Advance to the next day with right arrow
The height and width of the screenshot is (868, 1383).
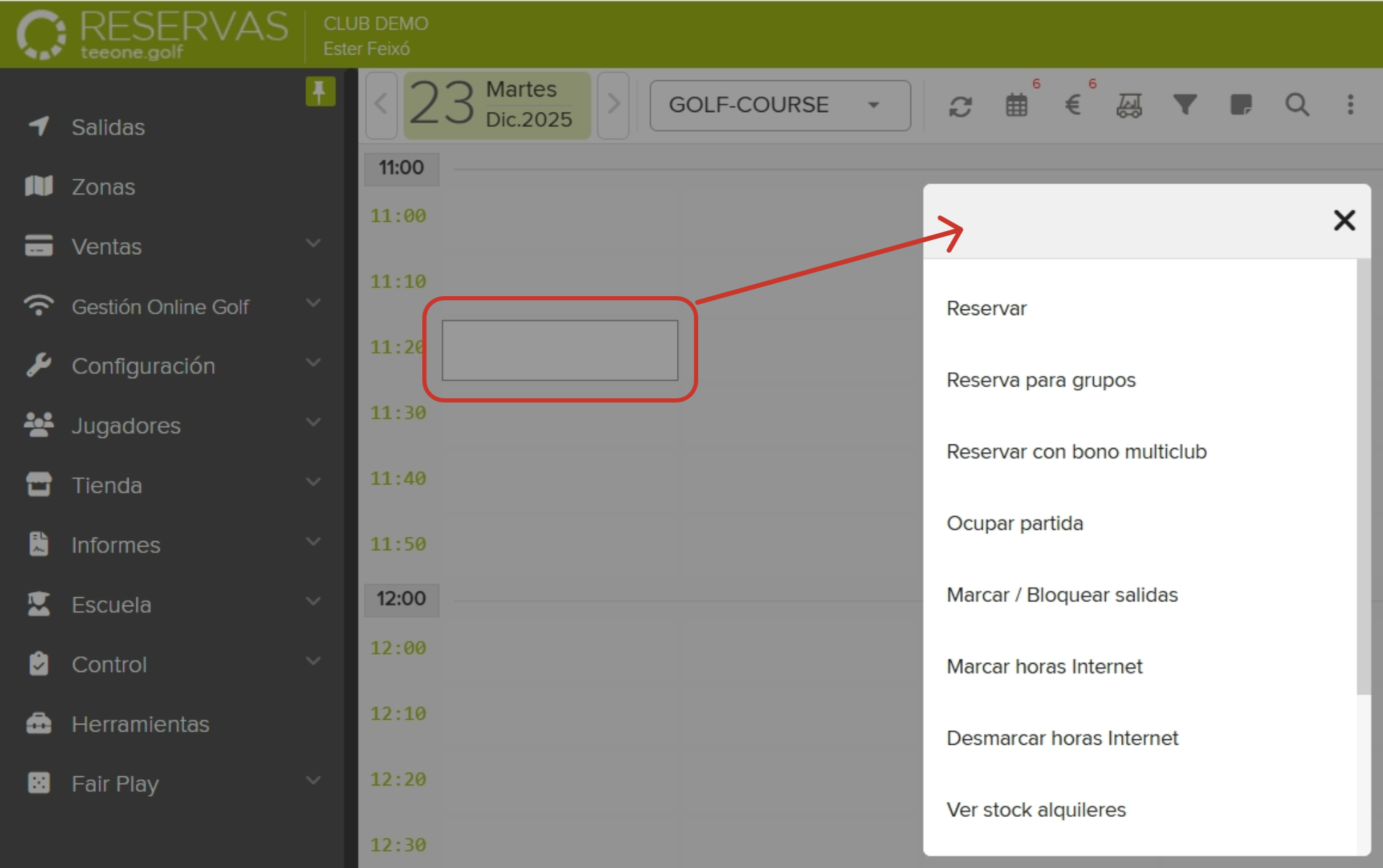click(x=613, y=105)
